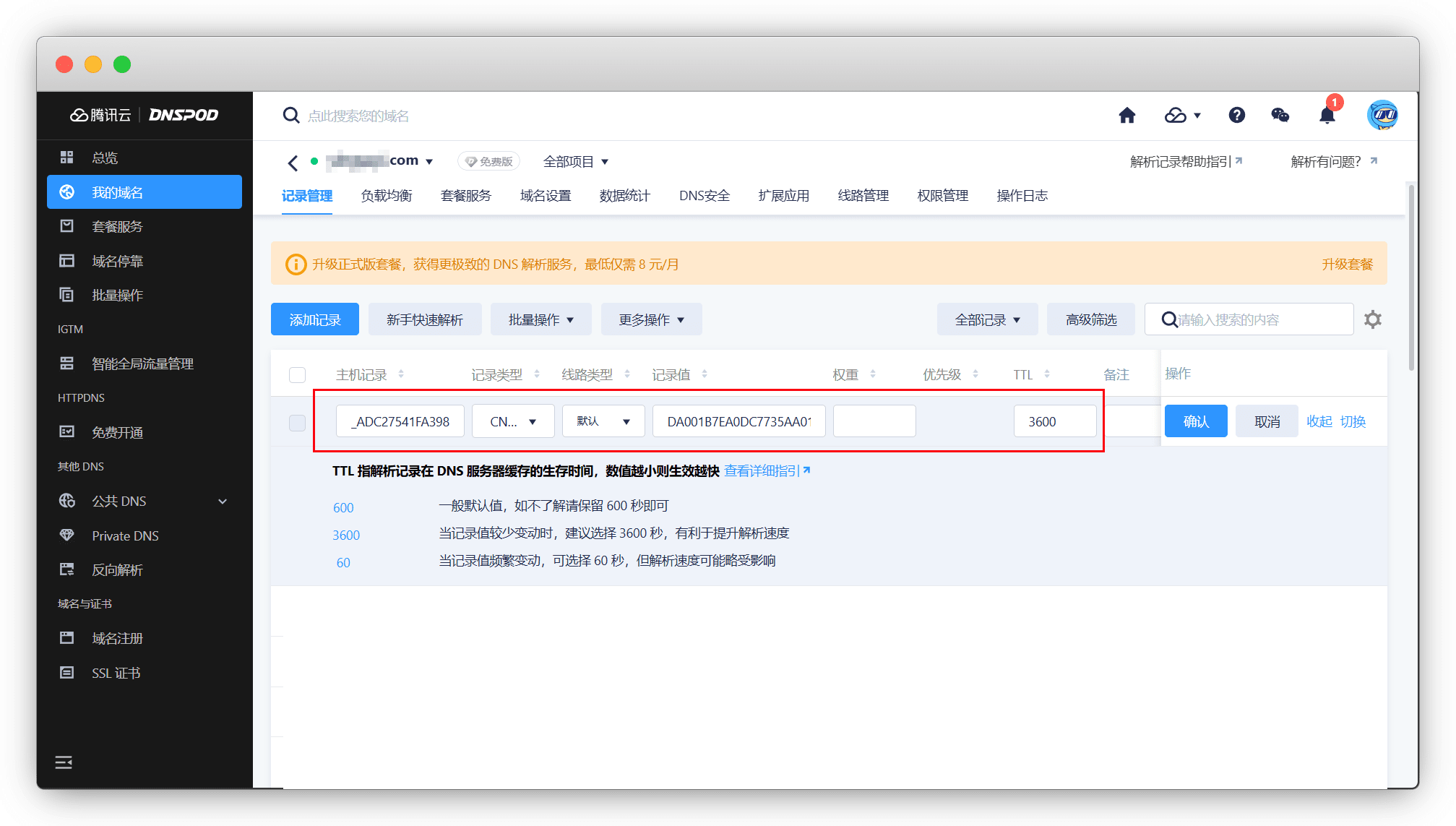The height and width of the screenshot is (826, 1456).
Task: Expand the 全部记录 filter dropdown
Action: click(x=986, y=319)
